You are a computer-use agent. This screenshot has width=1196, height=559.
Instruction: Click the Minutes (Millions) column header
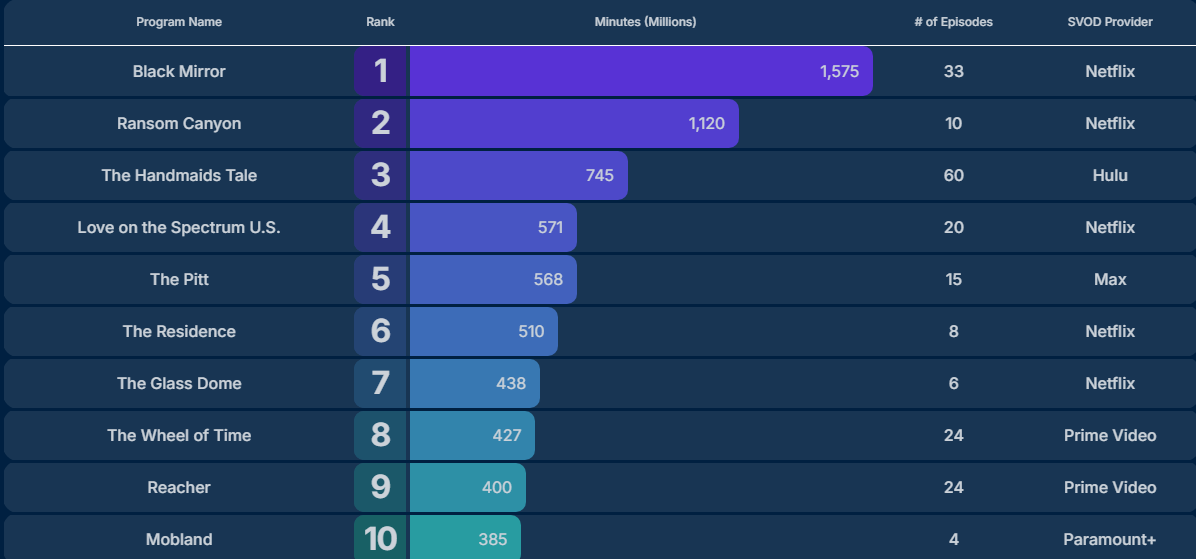645,22
